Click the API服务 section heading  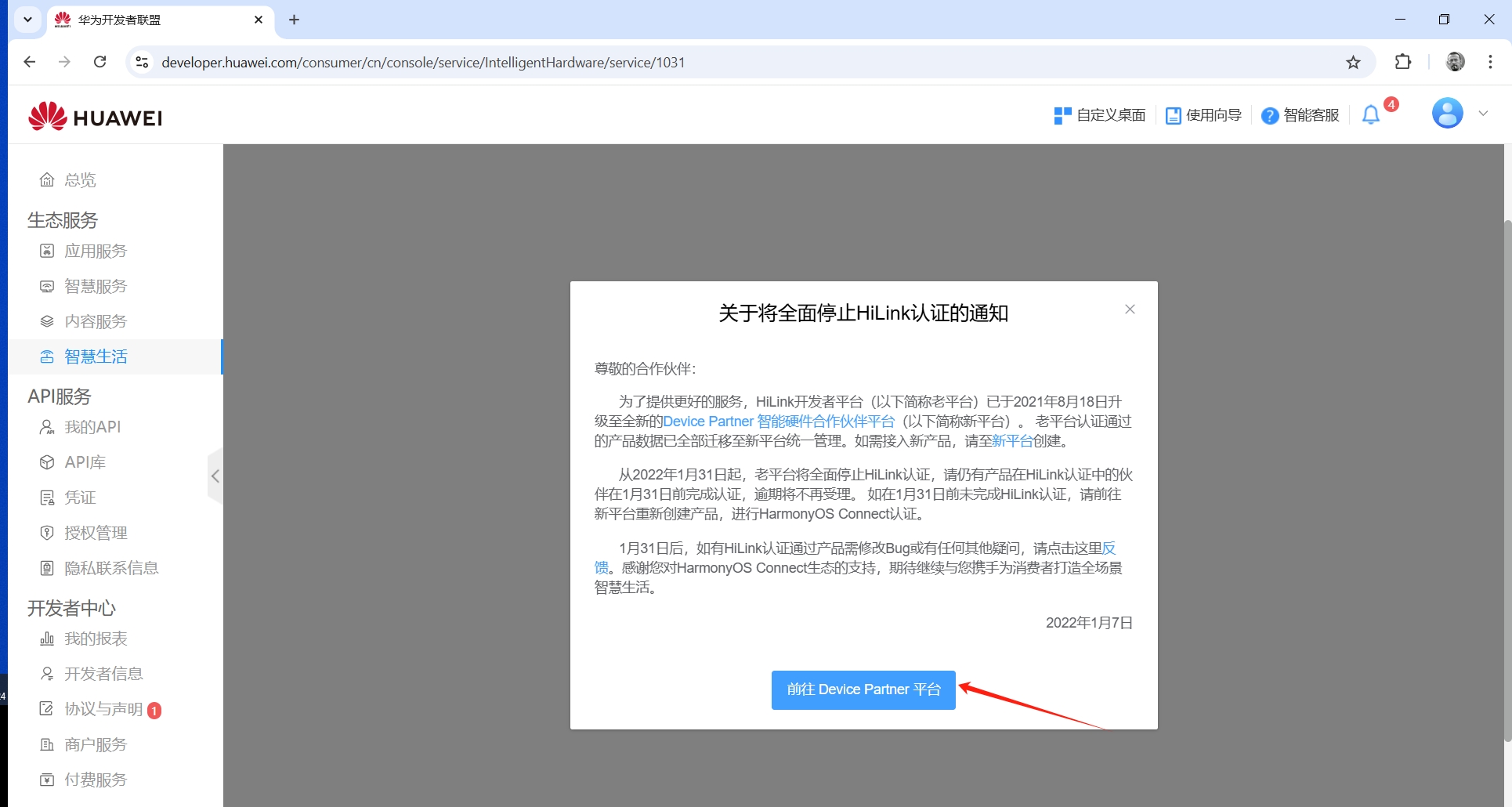(x=60, y=396)
